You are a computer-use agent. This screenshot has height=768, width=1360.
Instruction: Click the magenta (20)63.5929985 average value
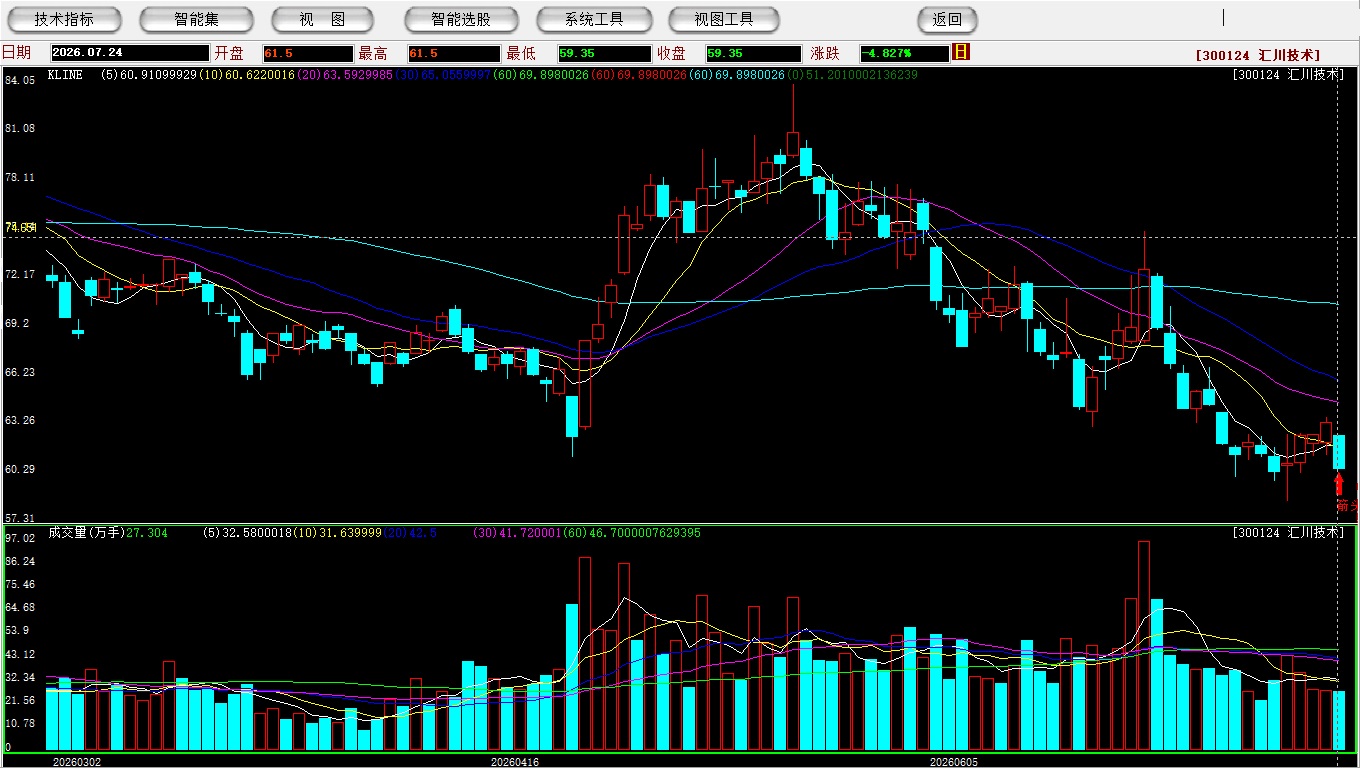pyautogui.click(x=345, y=75)
